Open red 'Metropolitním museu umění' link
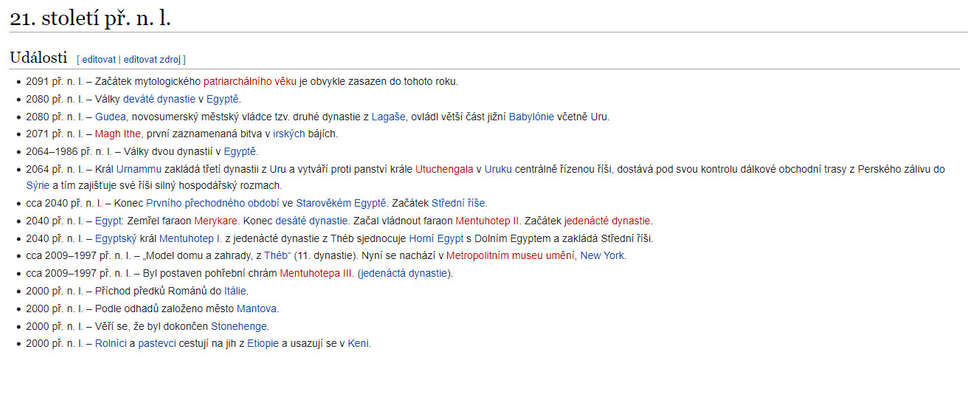This screenshot has width=968, height=400. [511, 256]
